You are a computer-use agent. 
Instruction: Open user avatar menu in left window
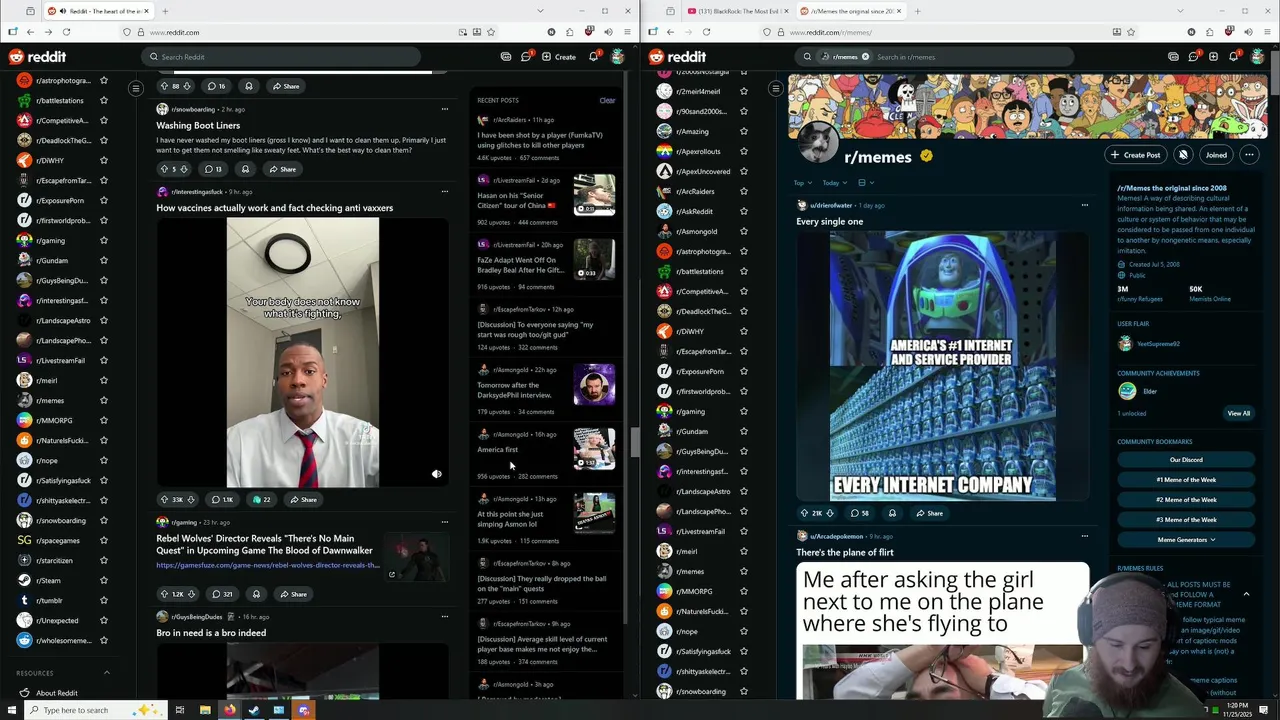pyautogui.click(x=617, y=57)
